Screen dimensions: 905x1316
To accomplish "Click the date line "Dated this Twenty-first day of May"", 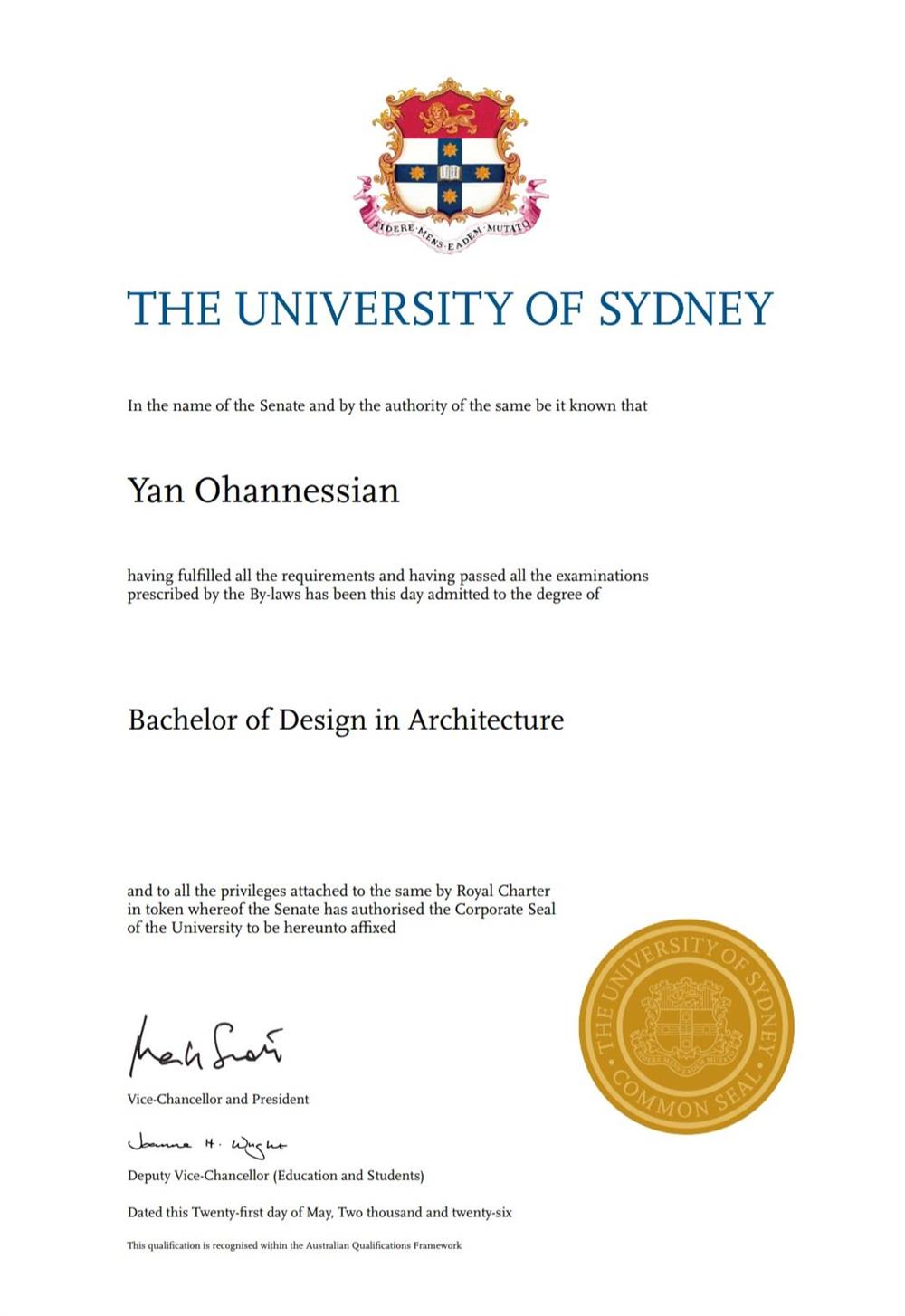I will 319,1212.
